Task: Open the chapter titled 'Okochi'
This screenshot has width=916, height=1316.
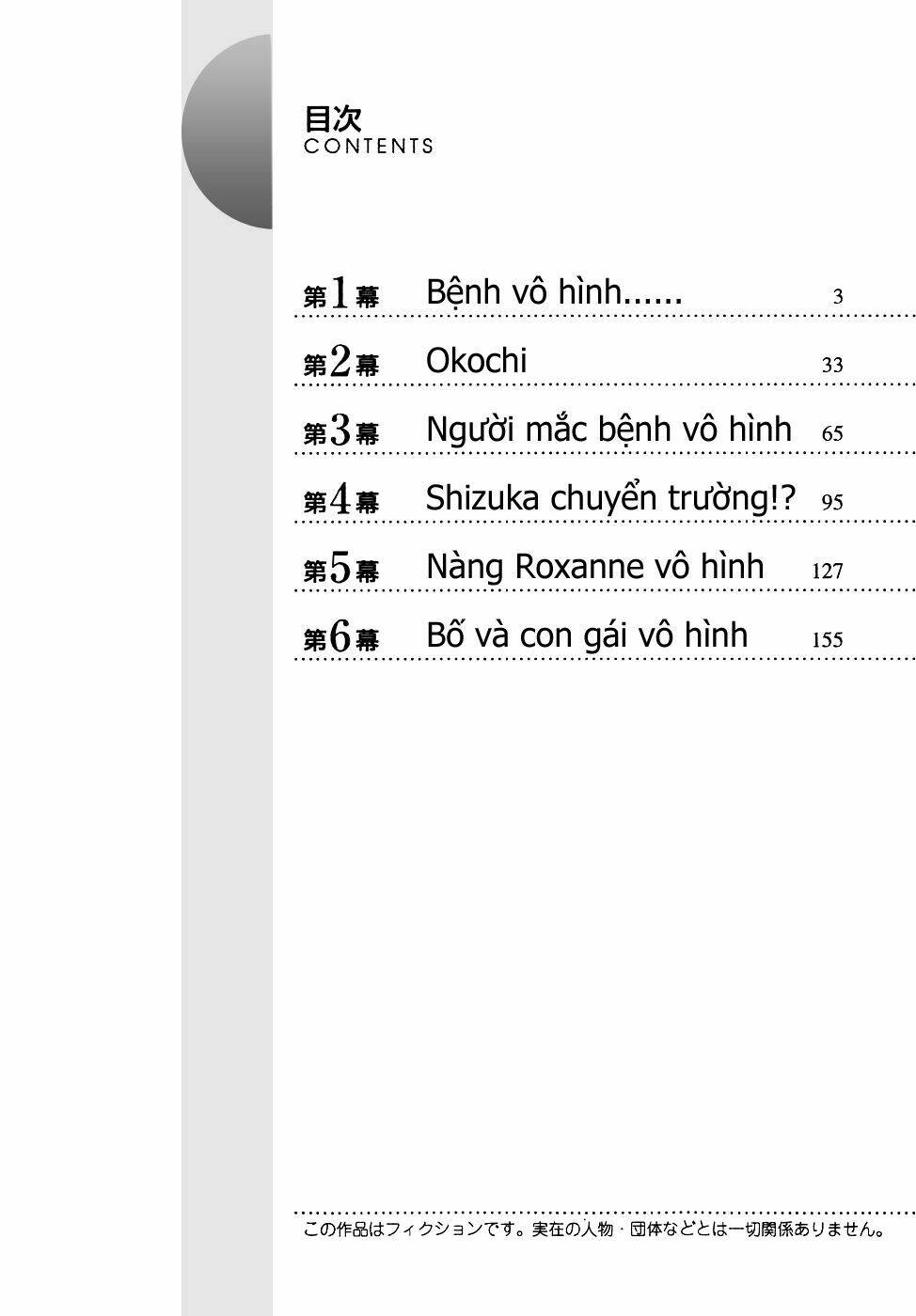Action: point(476,361)
